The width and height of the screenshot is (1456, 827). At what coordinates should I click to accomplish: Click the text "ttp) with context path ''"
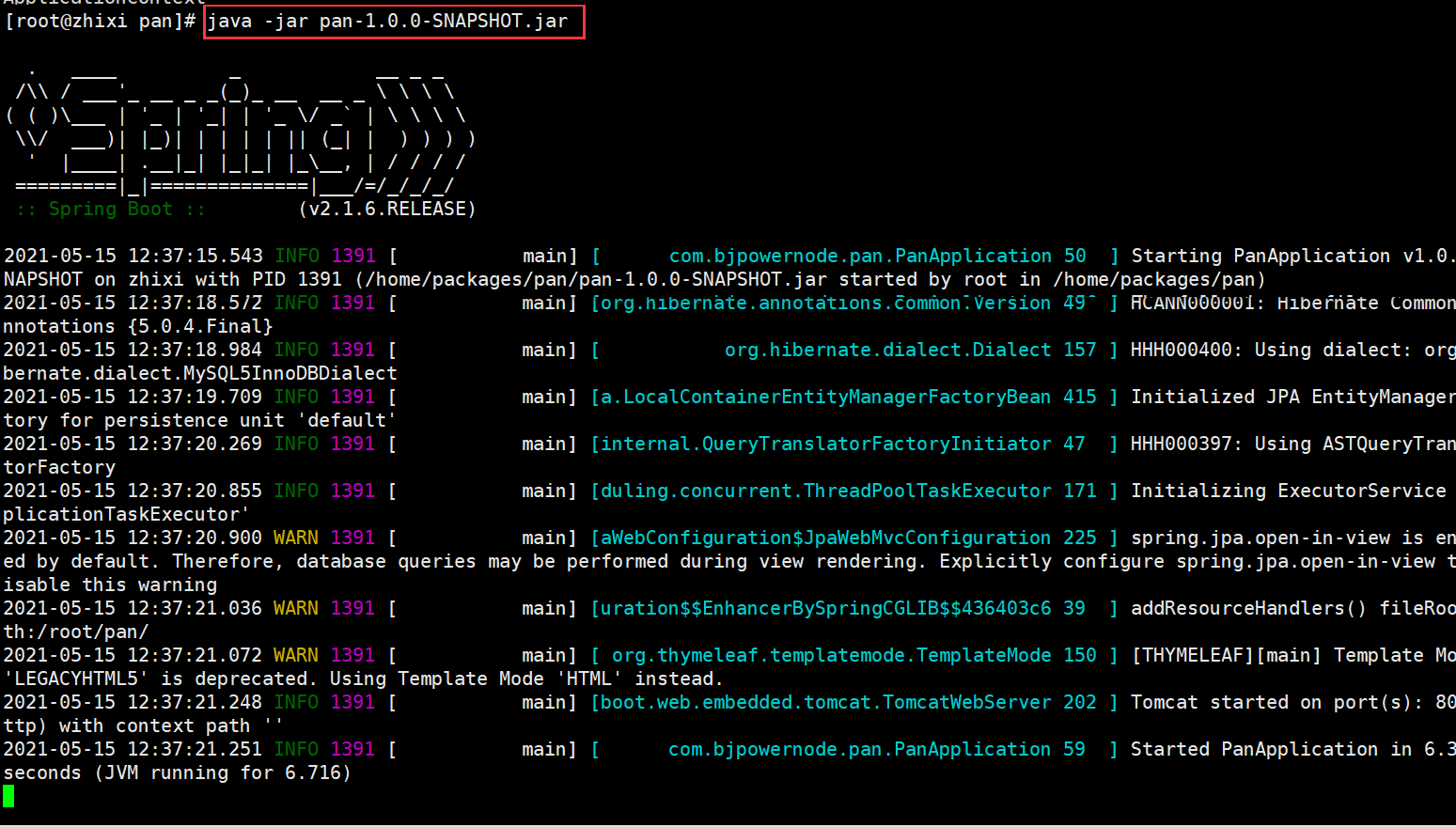(x=144, y=726)
